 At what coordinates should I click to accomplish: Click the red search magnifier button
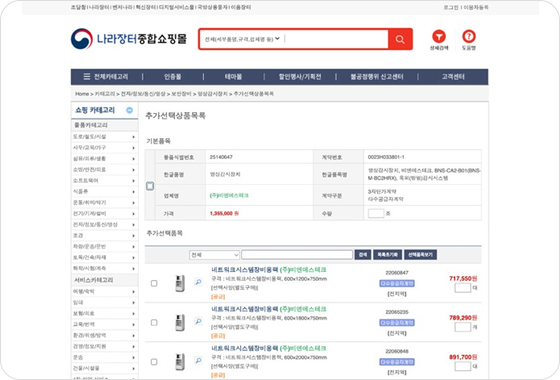[x=400, y=39]
